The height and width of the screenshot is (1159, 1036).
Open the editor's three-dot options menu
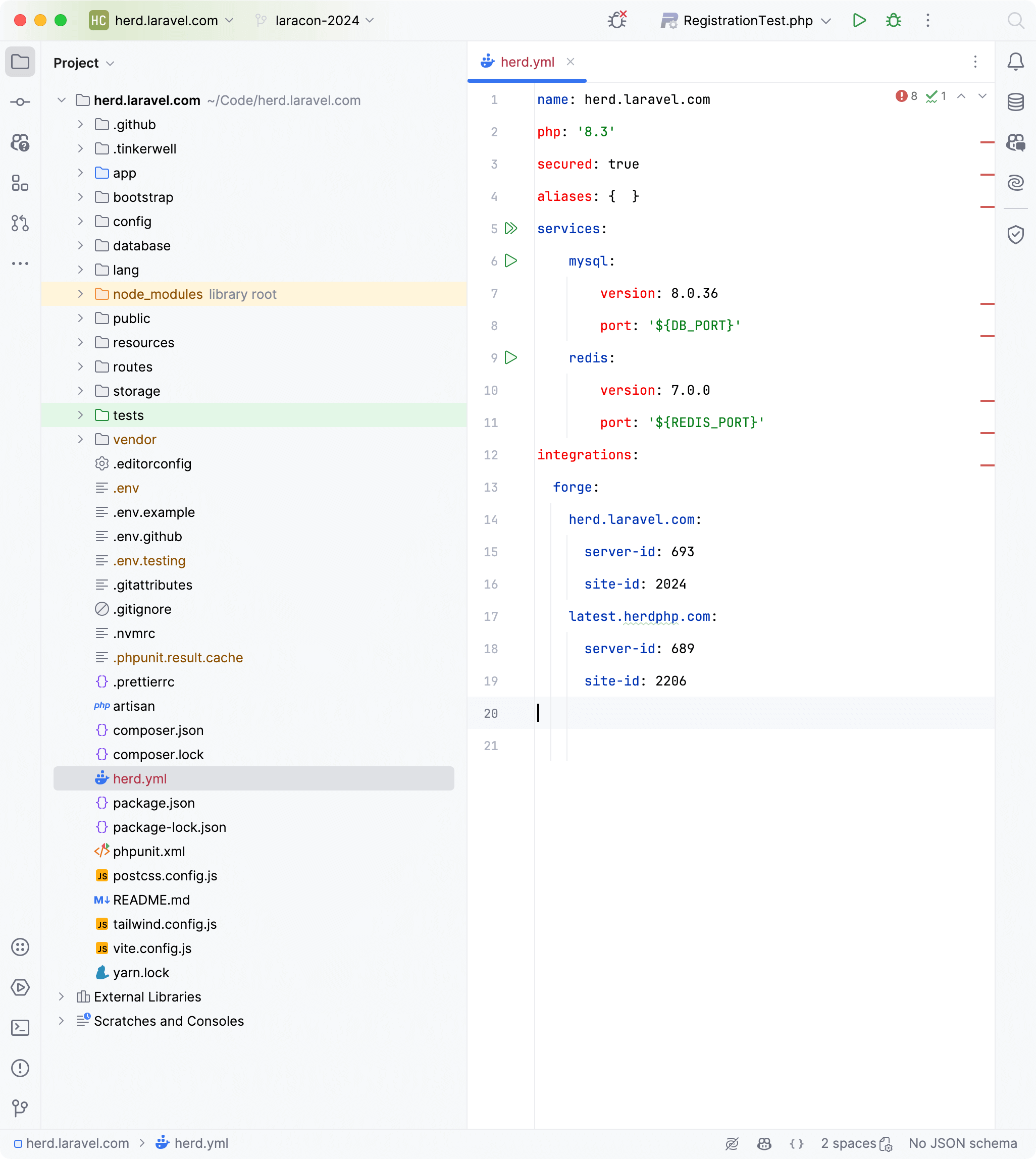coord(975,62)
